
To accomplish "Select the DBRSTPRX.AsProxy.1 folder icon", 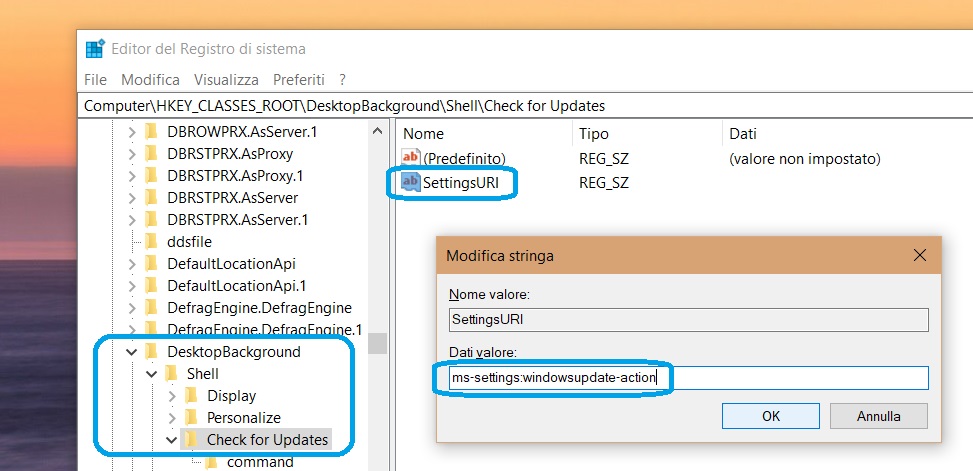I will pos(151,176).
